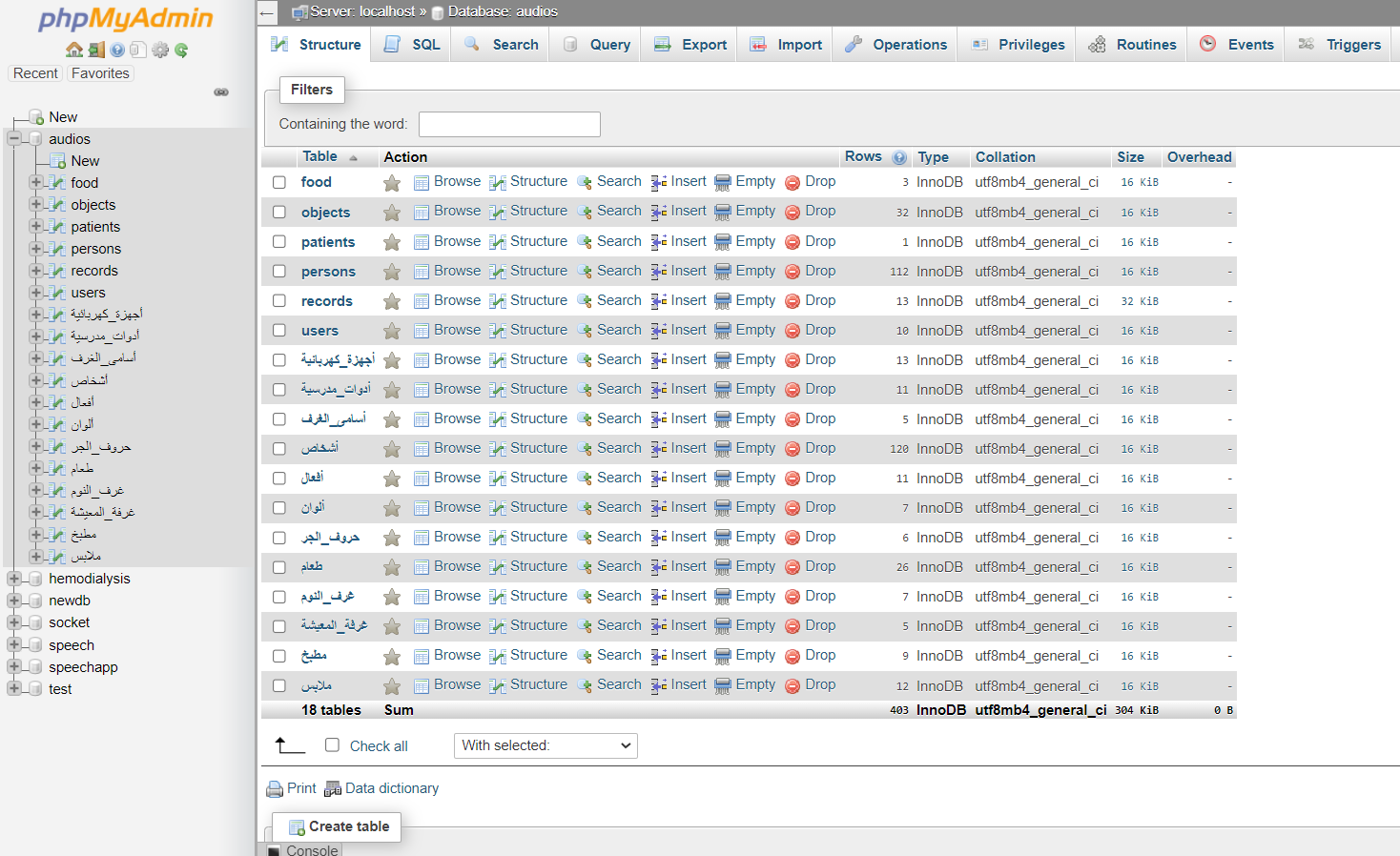Click the Search icon for users row
1400x856 pixels.
click(x=585, y=331)
